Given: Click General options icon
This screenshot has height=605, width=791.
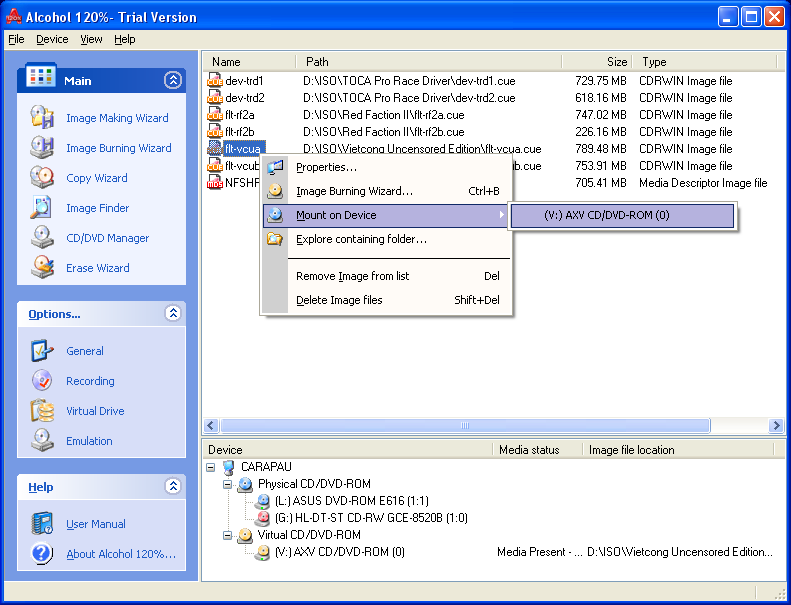Looking at the screenshot, I should pyautogui.click(x=42, y=351).
